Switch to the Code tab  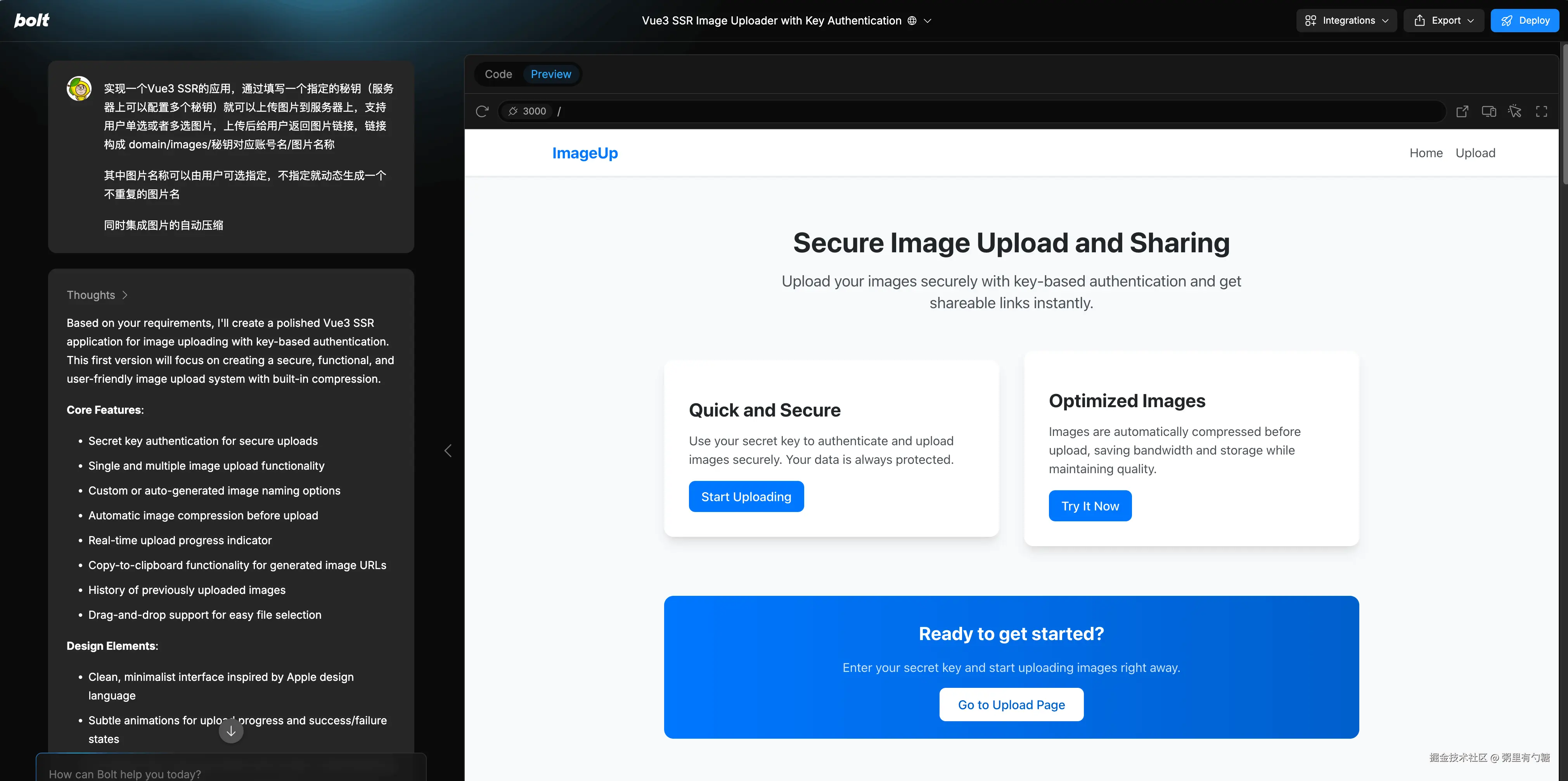[x=498, y=74]
